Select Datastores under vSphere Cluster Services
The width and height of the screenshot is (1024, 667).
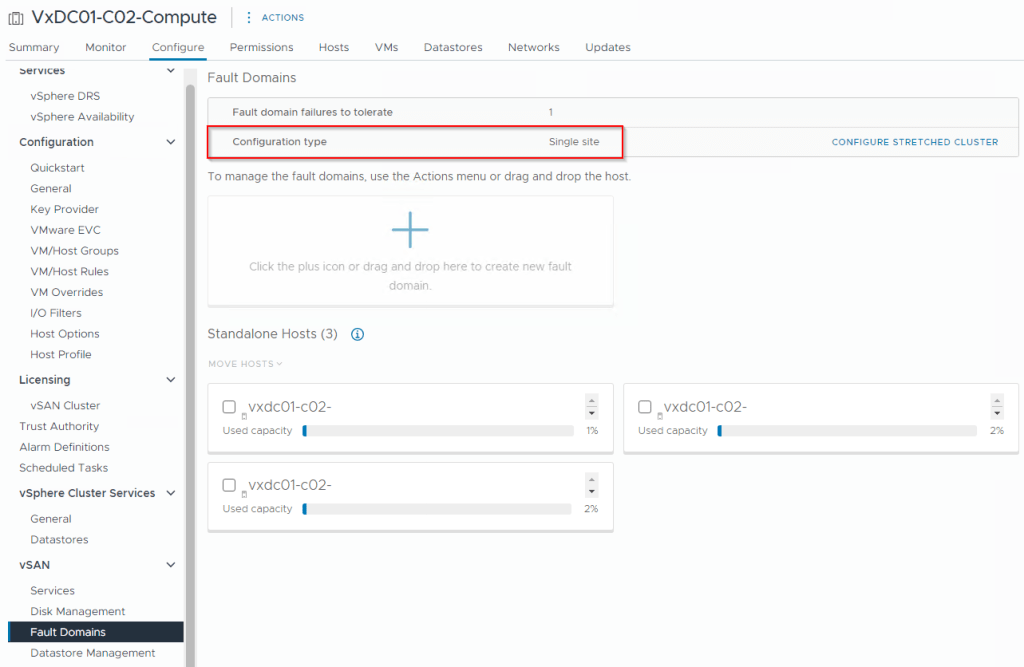[x=59, y=540]
